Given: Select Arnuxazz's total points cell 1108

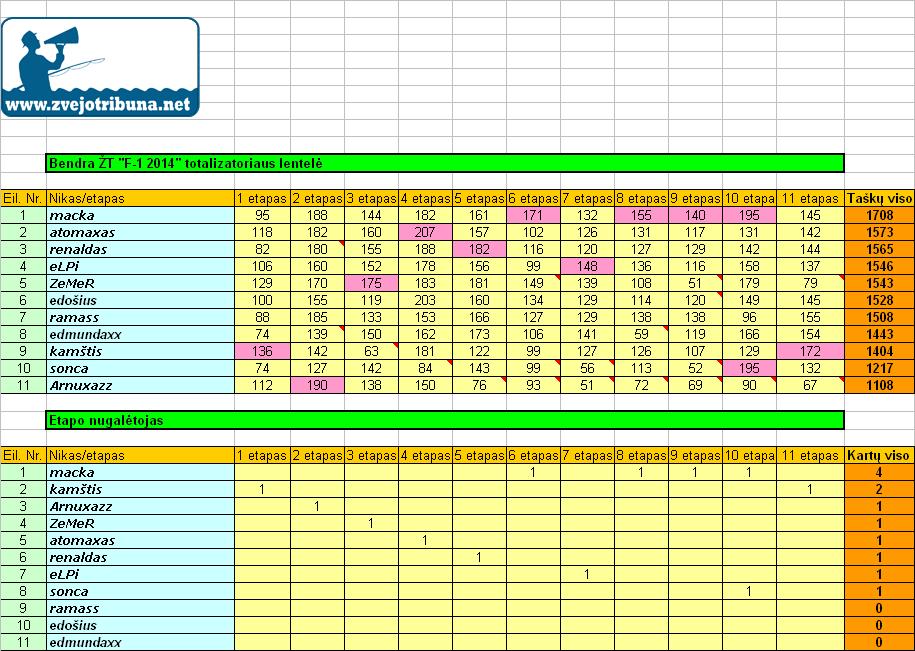Looking at the screenshot, I should coord(879,385).
